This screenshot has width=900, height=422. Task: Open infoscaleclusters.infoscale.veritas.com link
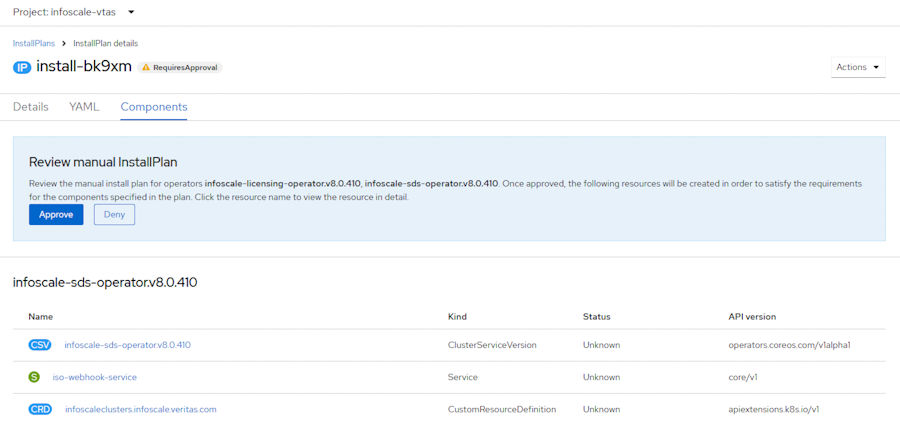click(x=141, y=409)
